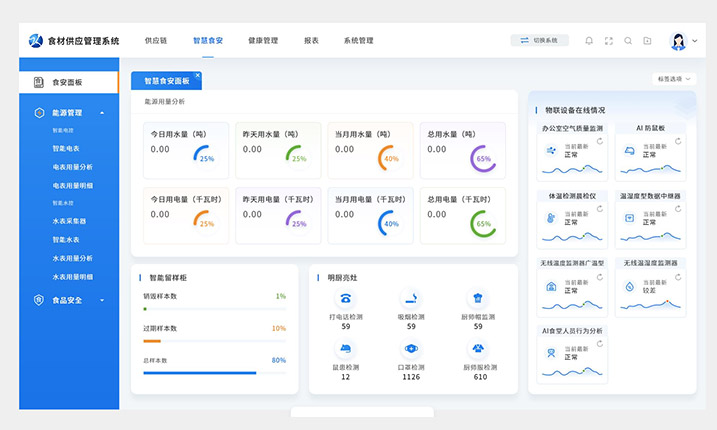Image resolution: width=717 pixels, height=430 pixels.
Task: Click the 口罩检测 count 1126
Action: point(411,377)
